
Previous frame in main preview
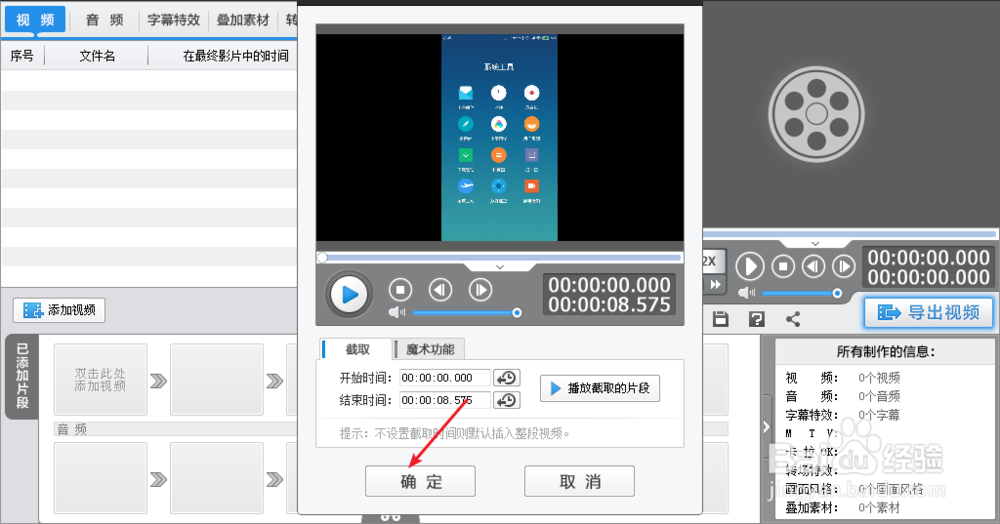[813, 266]
